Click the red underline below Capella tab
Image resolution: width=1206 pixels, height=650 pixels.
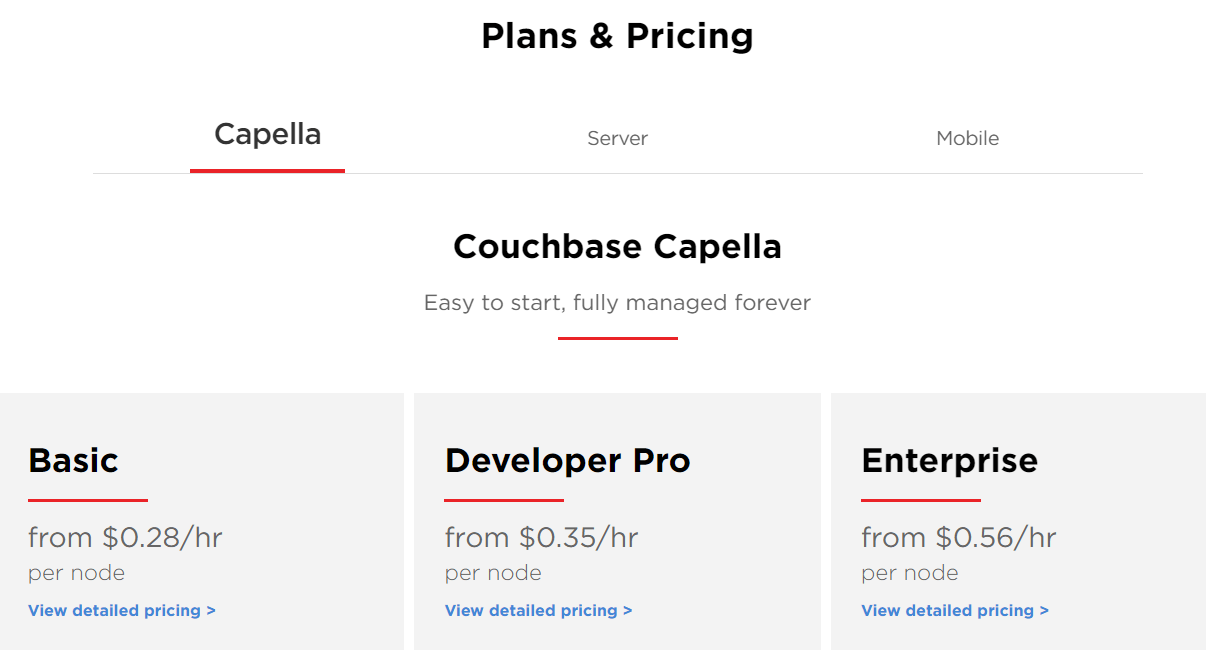(x=267, y=170)
